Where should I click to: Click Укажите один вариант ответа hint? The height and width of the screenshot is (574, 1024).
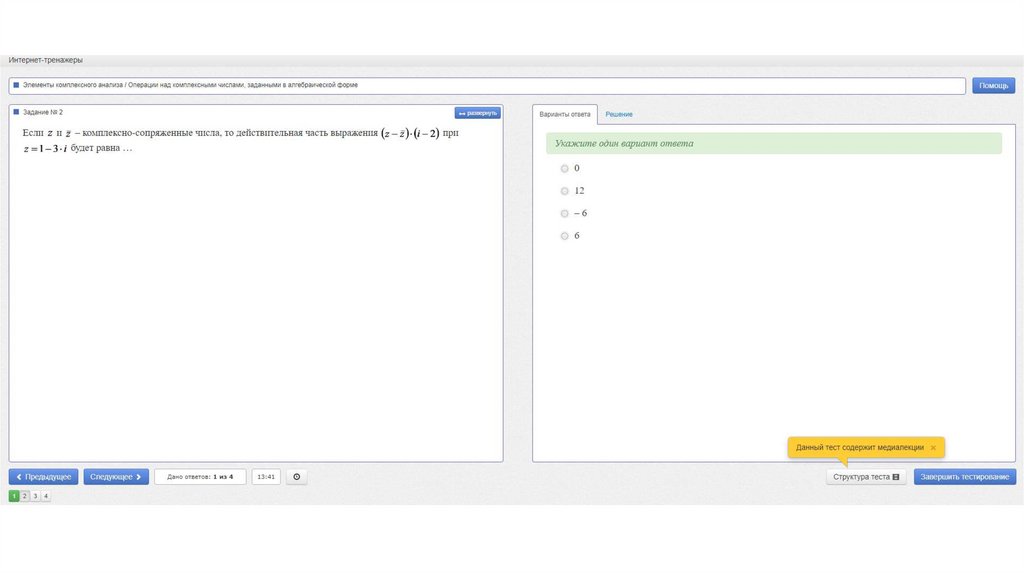coord(774,144)
